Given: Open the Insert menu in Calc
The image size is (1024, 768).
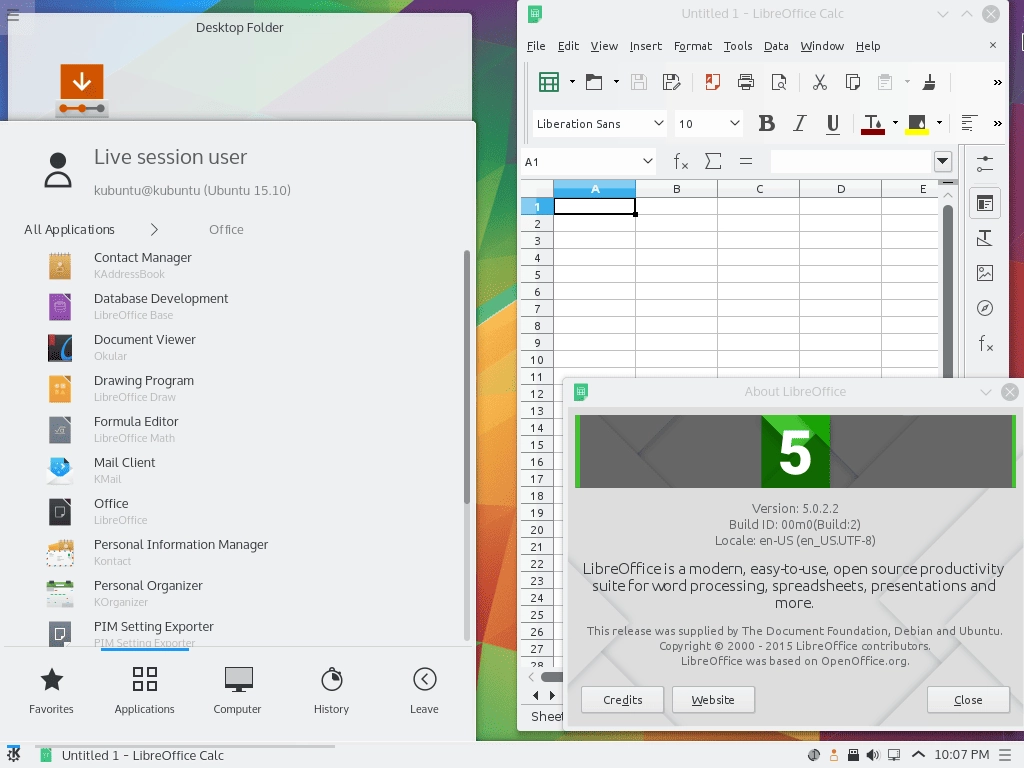Looking at the screenshot, I should pyautogui.click(x=645, y=46).
